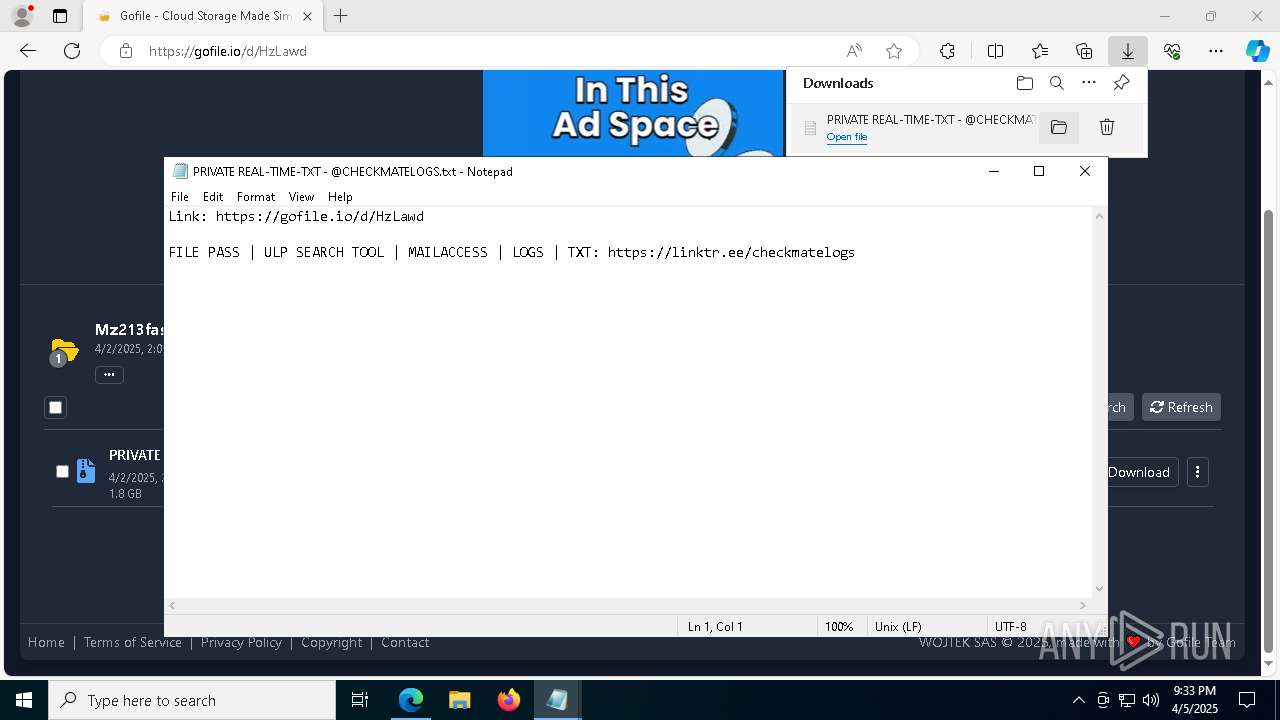The width and height of the screenshot is (1280, 720).
Task: Open the Contact footer link
Action: click(x=405, y=642)
